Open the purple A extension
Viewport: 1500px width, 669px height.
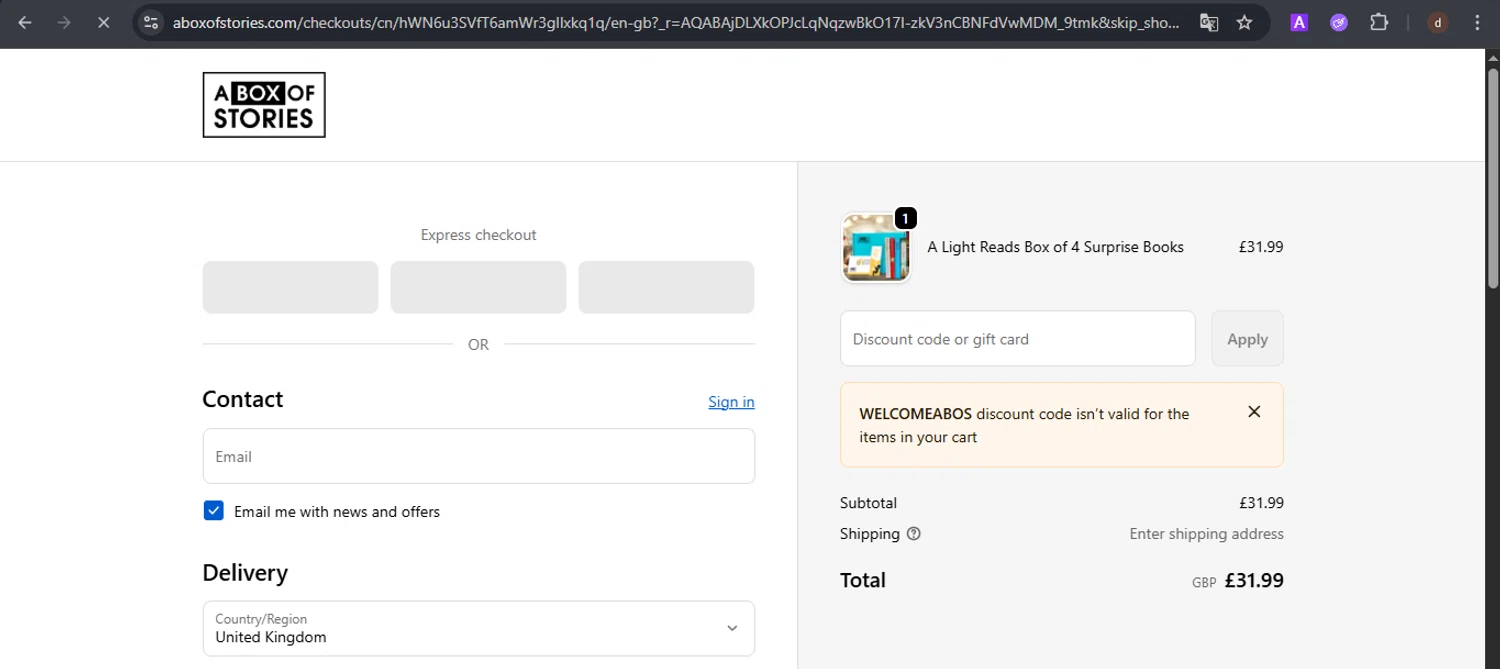click(x=1299, y=22)
